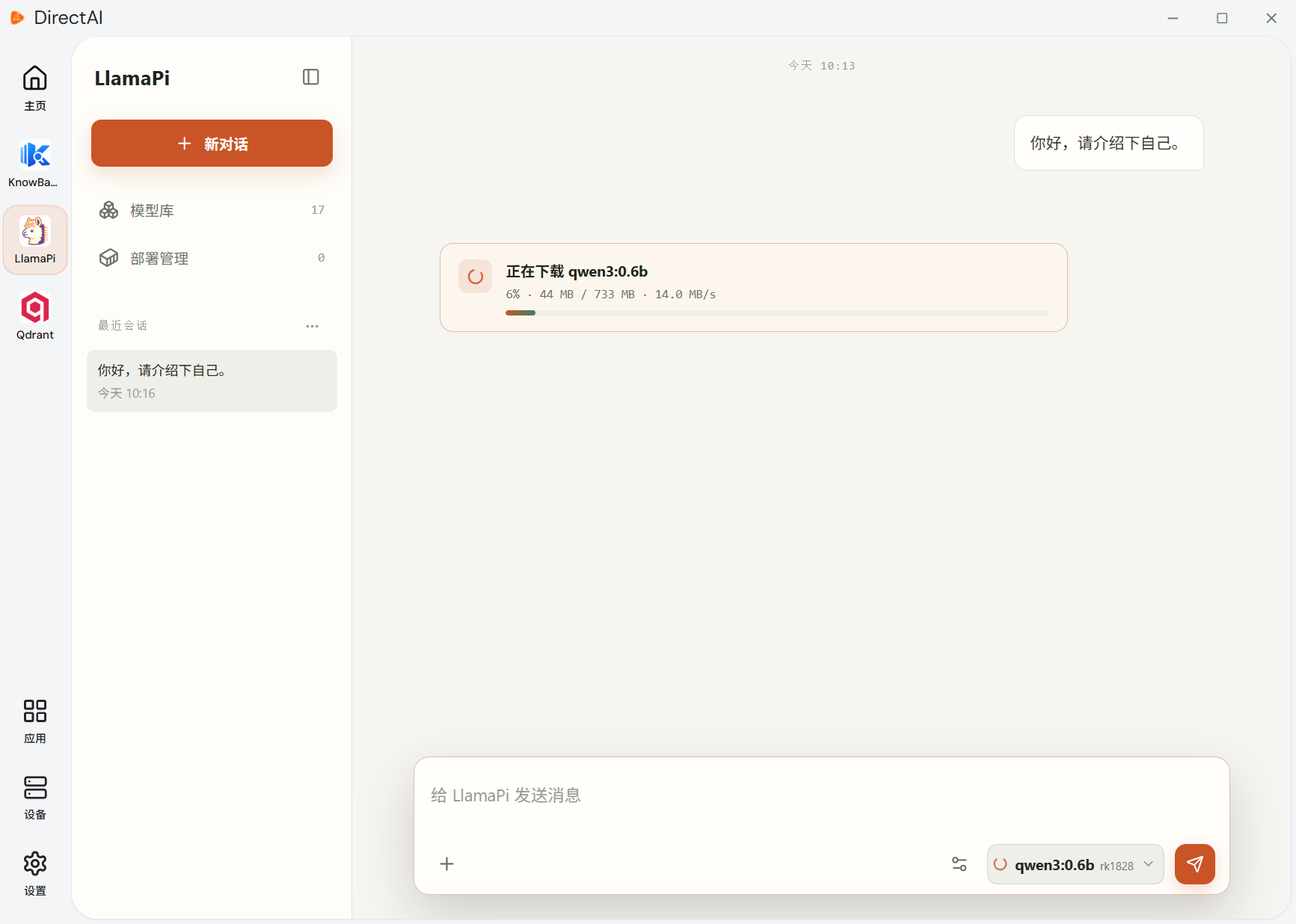Image resolution: width=1296 pixels, height=924 pixels.
Task: Click the download progress bar for qwen3:0.6b
Action: [x=777, y=312]
